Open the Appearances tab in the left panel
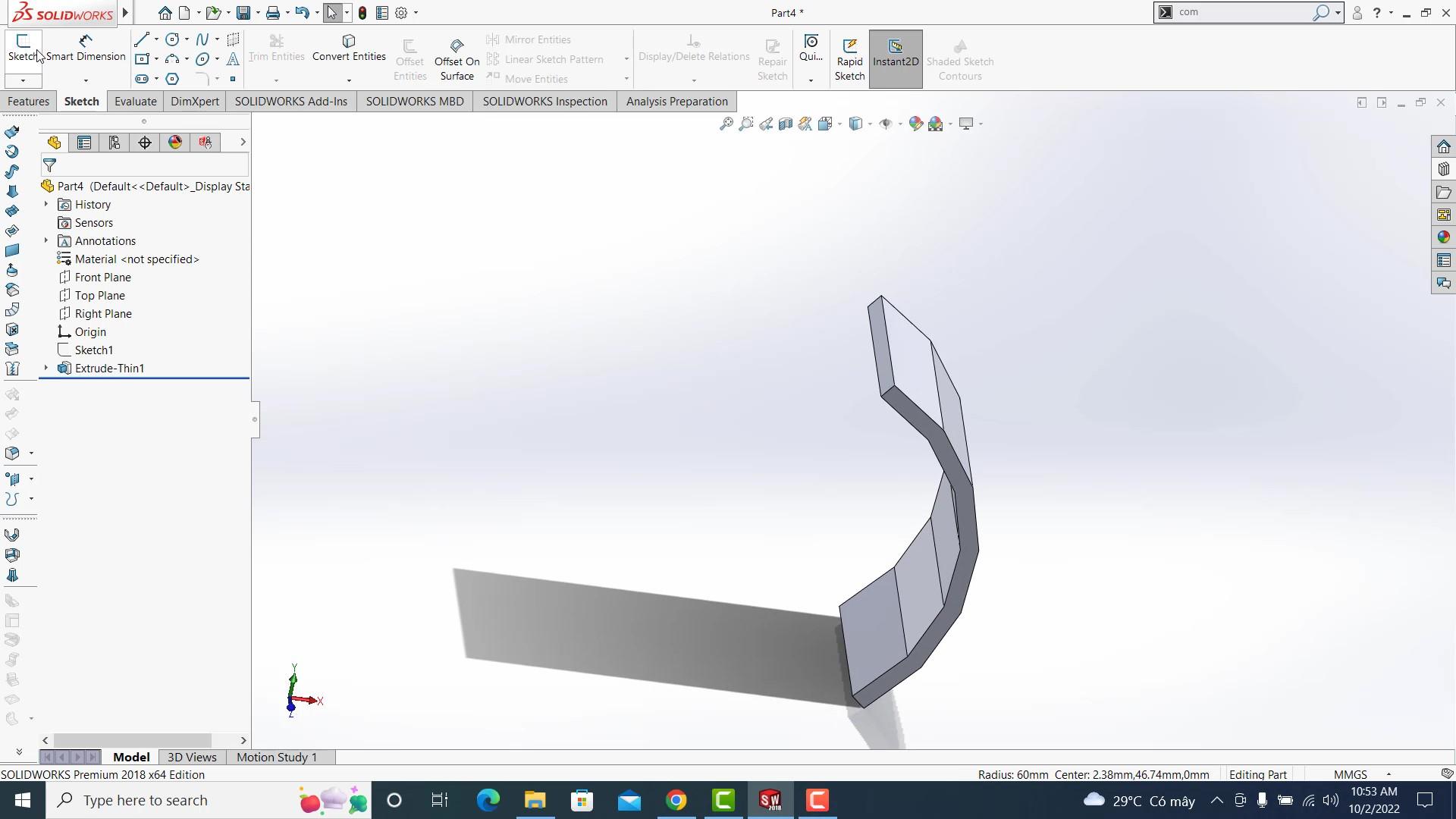The image size is (1456, 819). [x=174, y=142]
